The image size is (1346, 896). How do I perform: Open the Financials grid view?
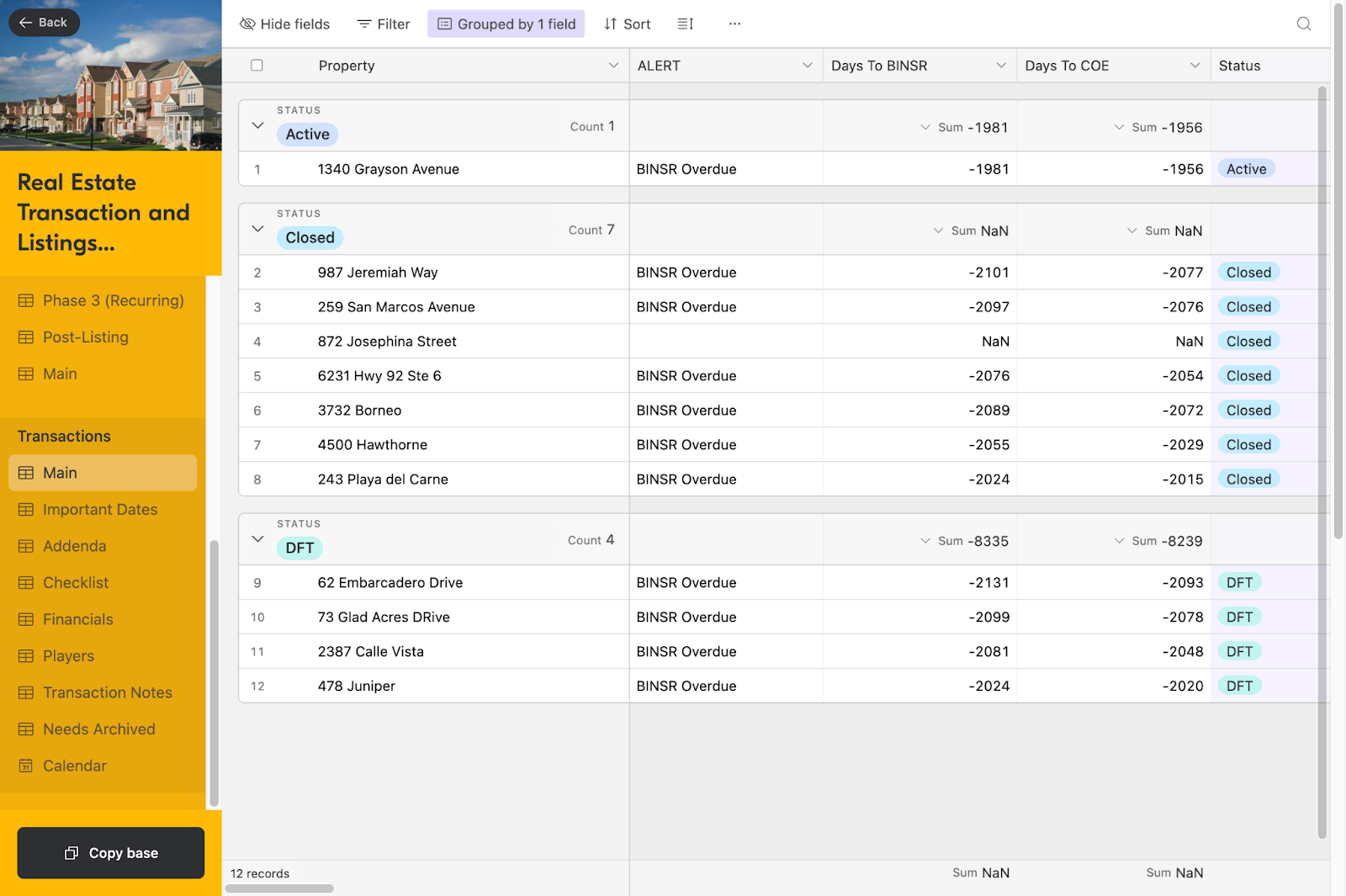pos(77,619)
